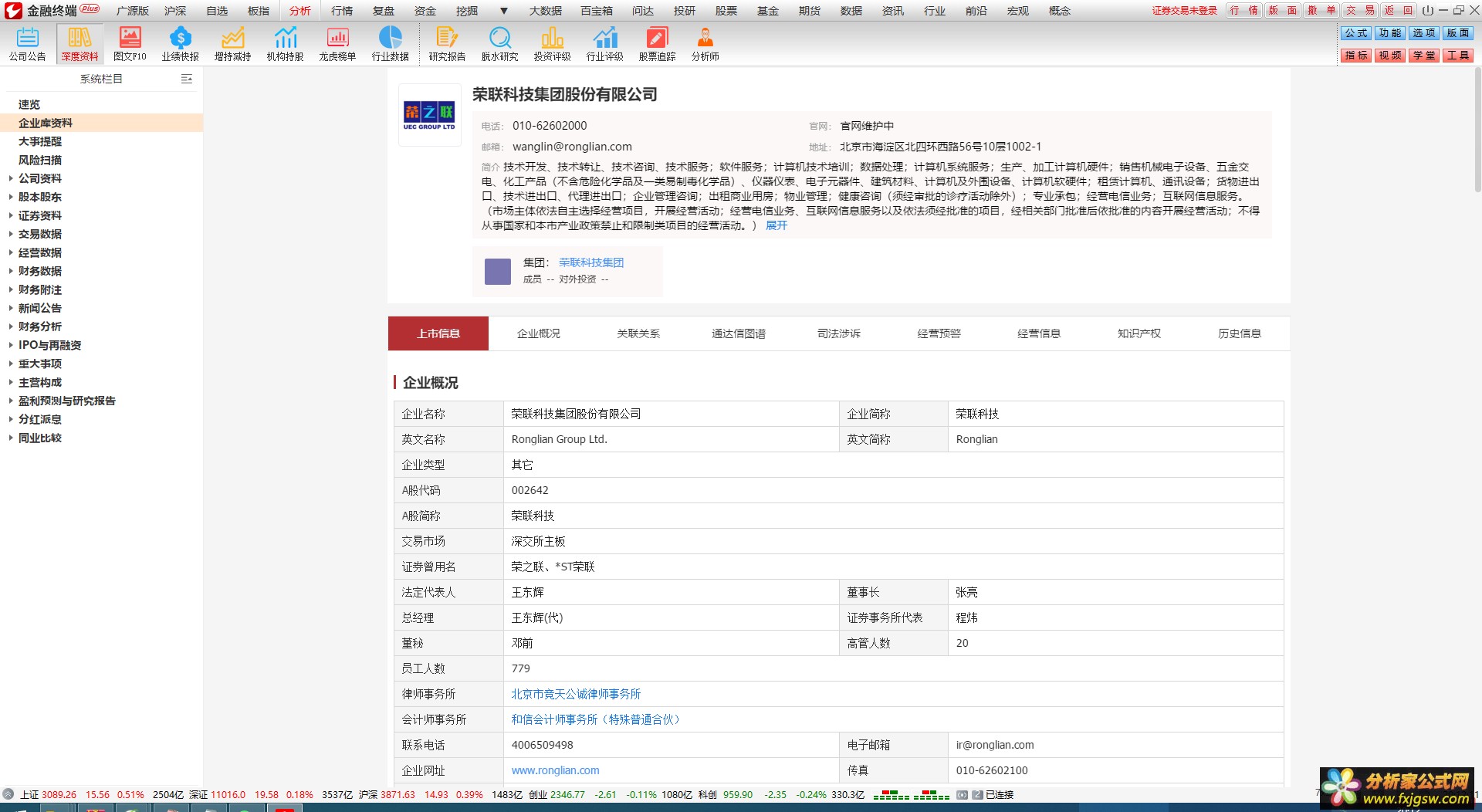Open the 图文F10 toolbar icon
This screenshot has height=812, width=1482.
[x=130, y=44]
